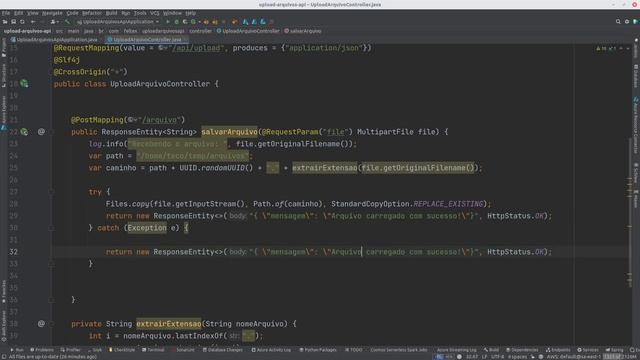Open the Run menu
This screenshot has height=360, width=640.
[x=126, y=13]
